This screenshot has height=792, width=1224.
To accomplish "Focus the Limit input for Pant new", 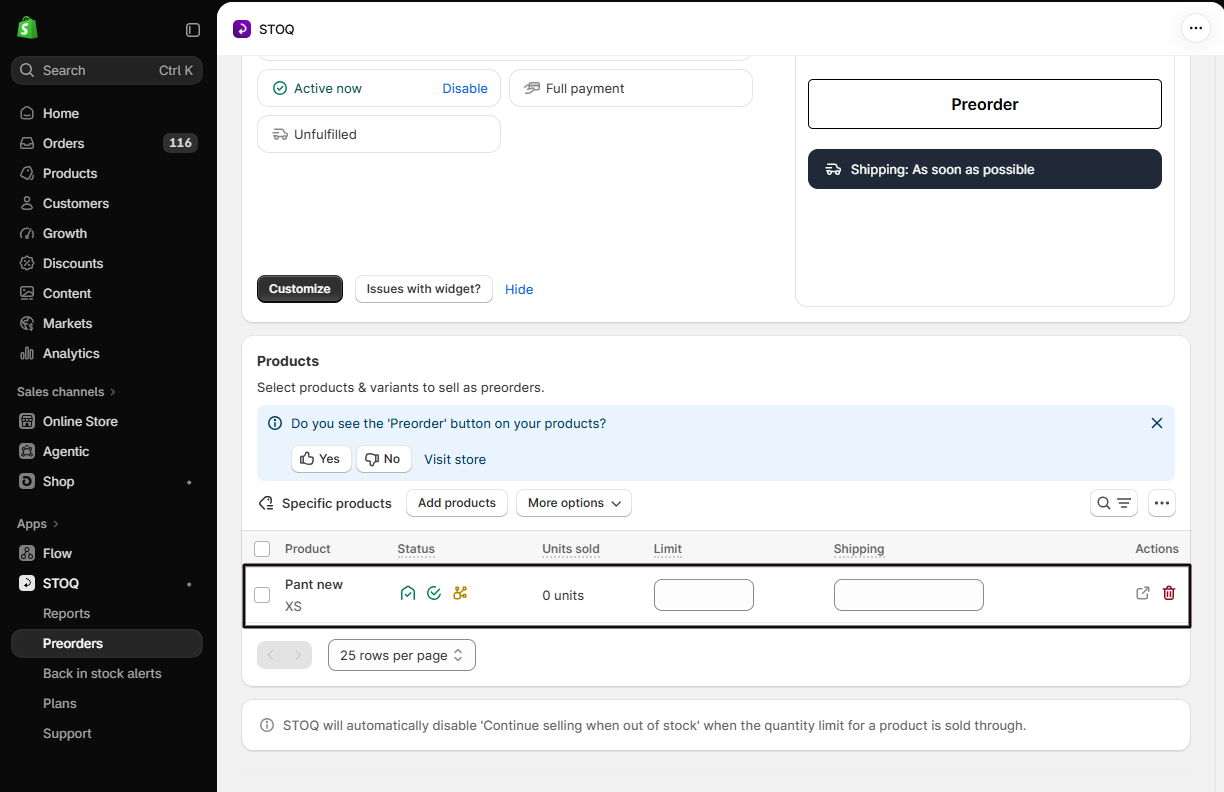I will [704, 595].
